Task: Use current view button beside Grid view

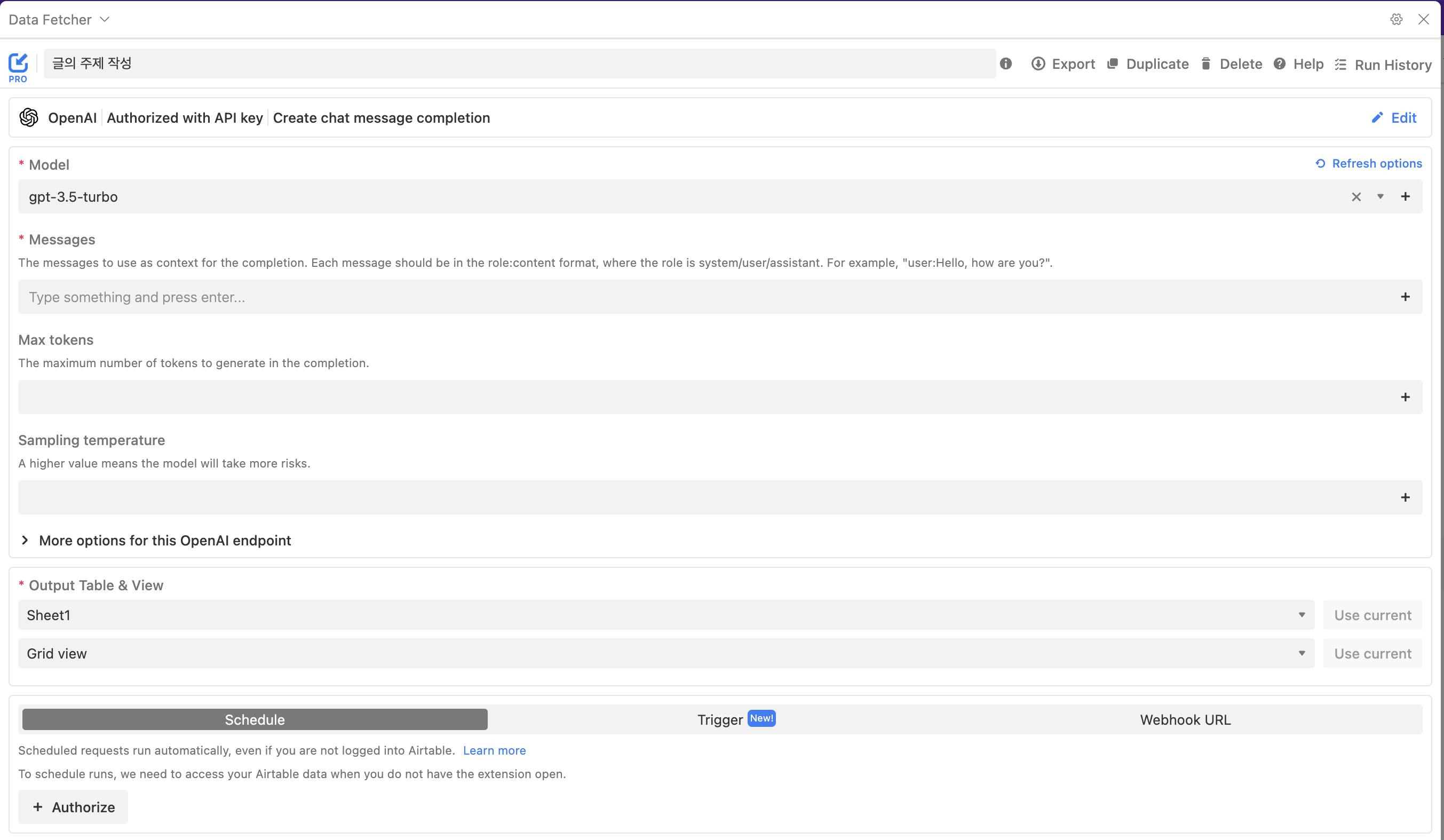Action: [x=1372, y=653]
